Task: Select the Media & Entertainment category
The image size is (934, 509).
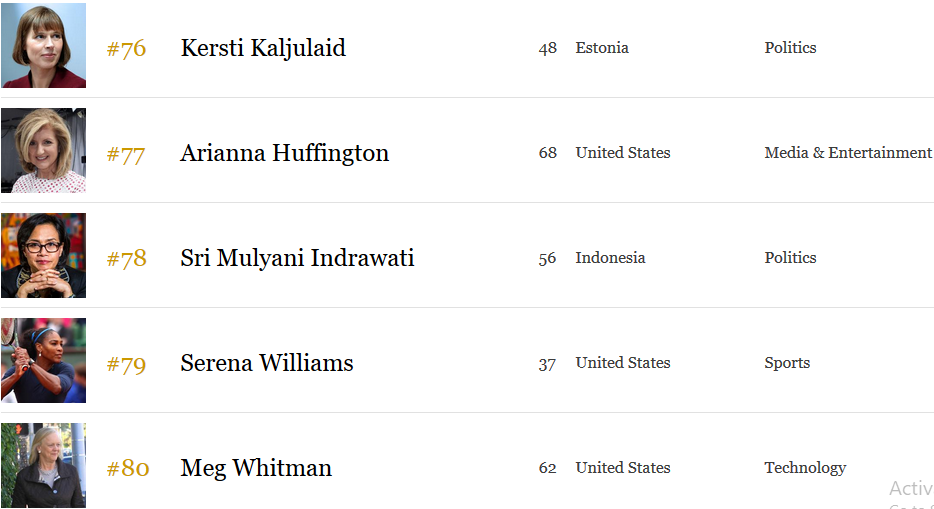Action: pyautogui.click(x=848, y=153)
